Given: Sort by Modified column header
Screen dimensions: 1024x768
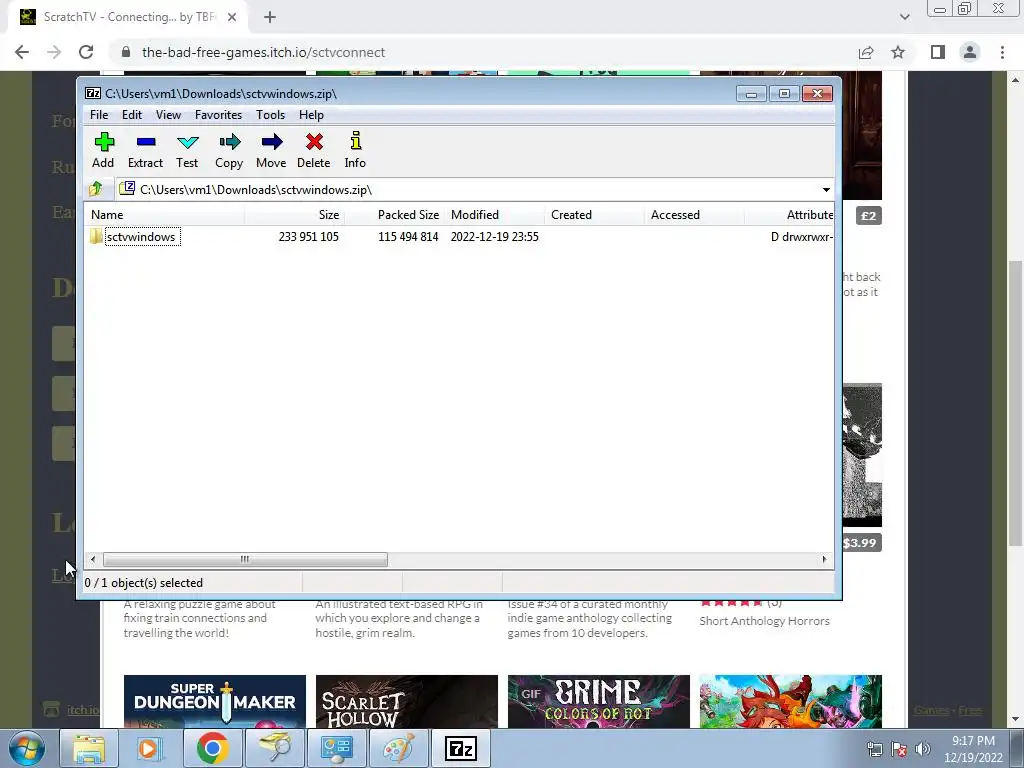Looking at the screenshot, I should [494, 215].
